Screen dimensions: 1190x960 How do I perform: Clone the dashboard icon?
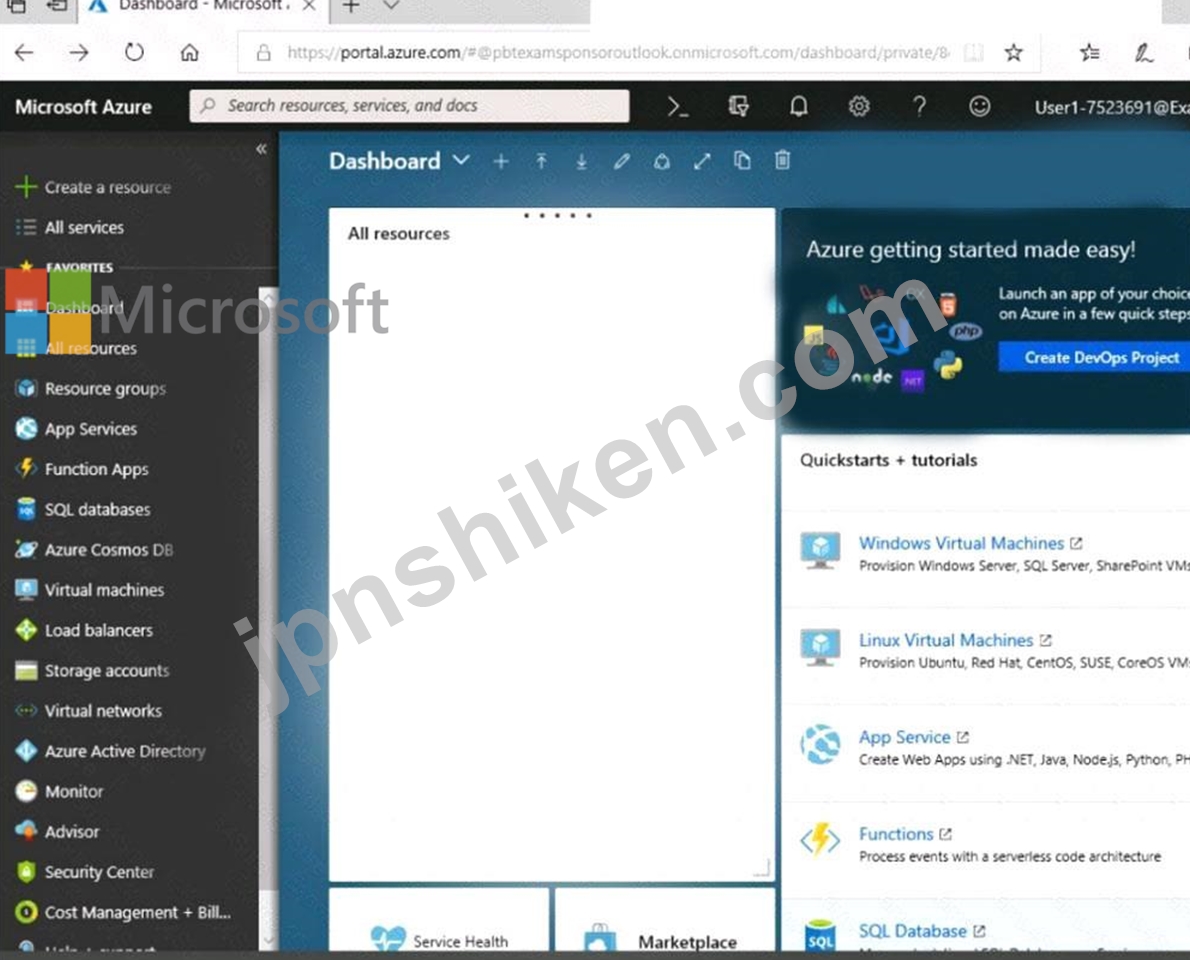[x=742, y=160]
